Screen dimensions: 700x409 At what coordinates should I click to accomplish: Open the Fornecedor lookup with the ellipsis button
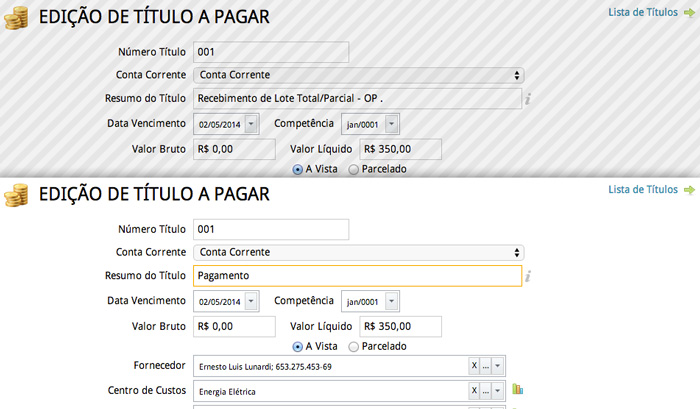486,366
